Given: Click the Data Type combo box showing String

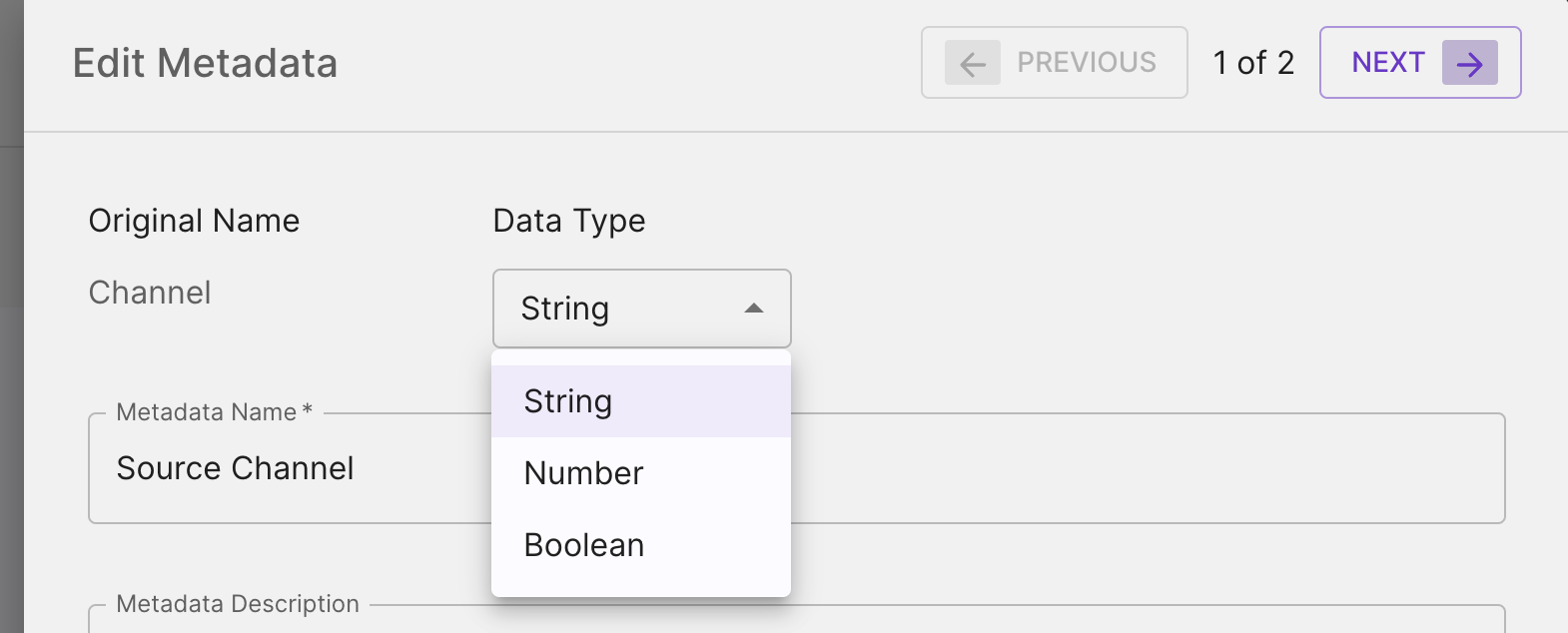Looking at the screenshot, I should (x=619, y=309).
